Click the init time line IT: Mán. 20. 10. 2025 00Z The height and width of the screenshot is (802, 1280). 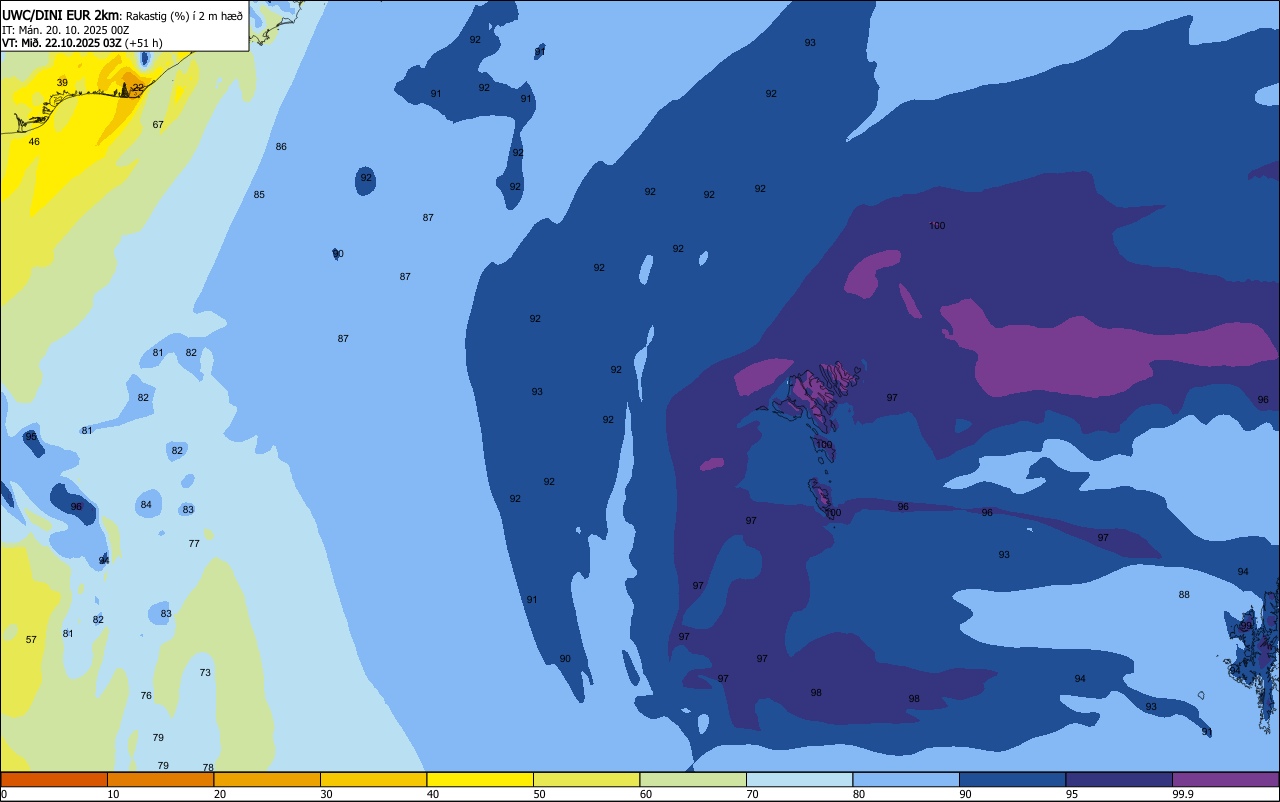[x=67, y=30]
